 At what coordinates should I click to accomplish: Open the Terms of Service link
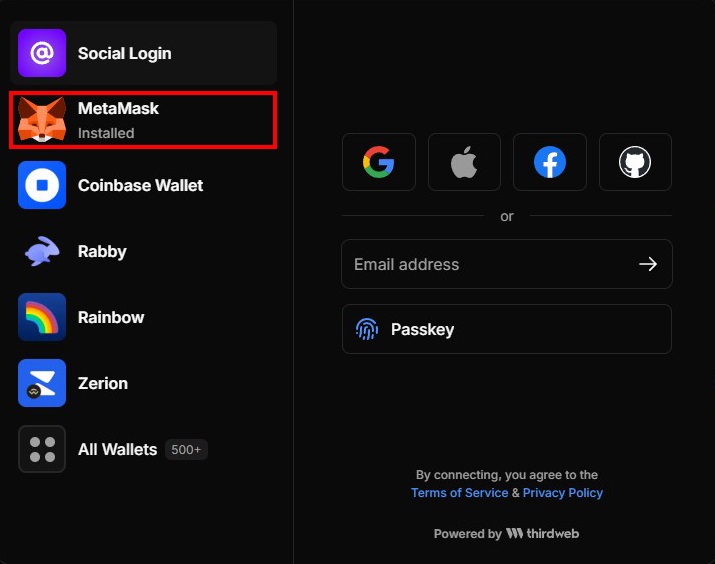click(459, 493)
